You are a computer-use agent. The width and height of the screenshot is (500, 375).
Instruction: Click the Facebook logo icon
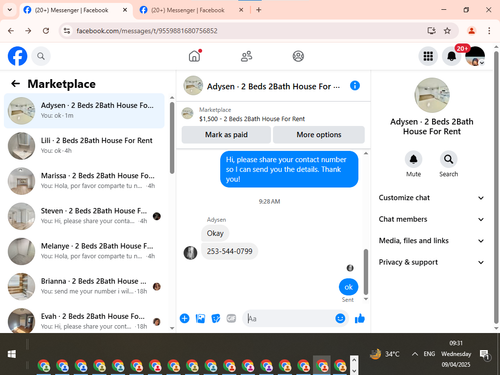pos(17,56)
